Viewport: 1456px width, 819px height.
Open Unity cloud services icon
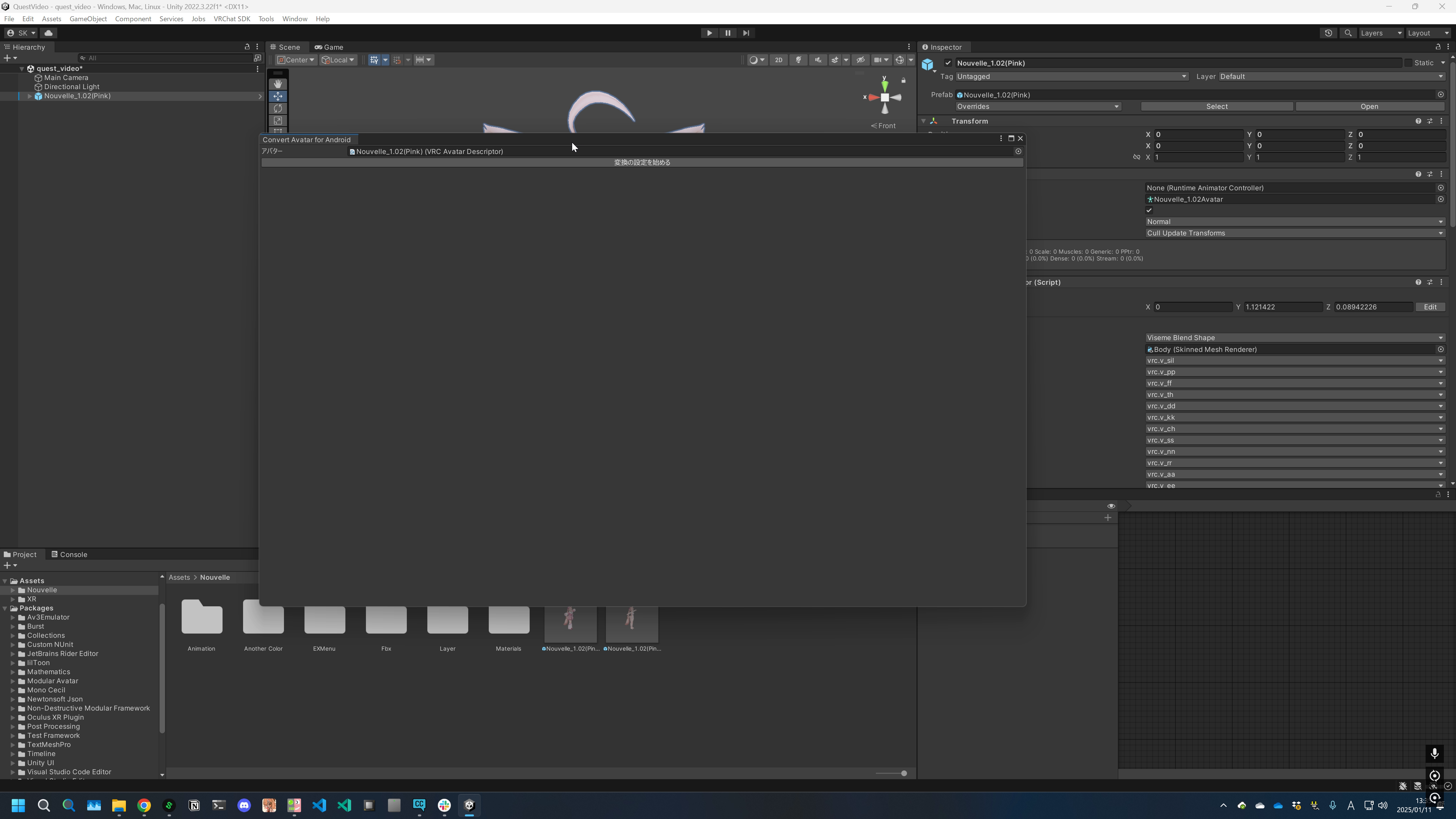click(49, 33)
